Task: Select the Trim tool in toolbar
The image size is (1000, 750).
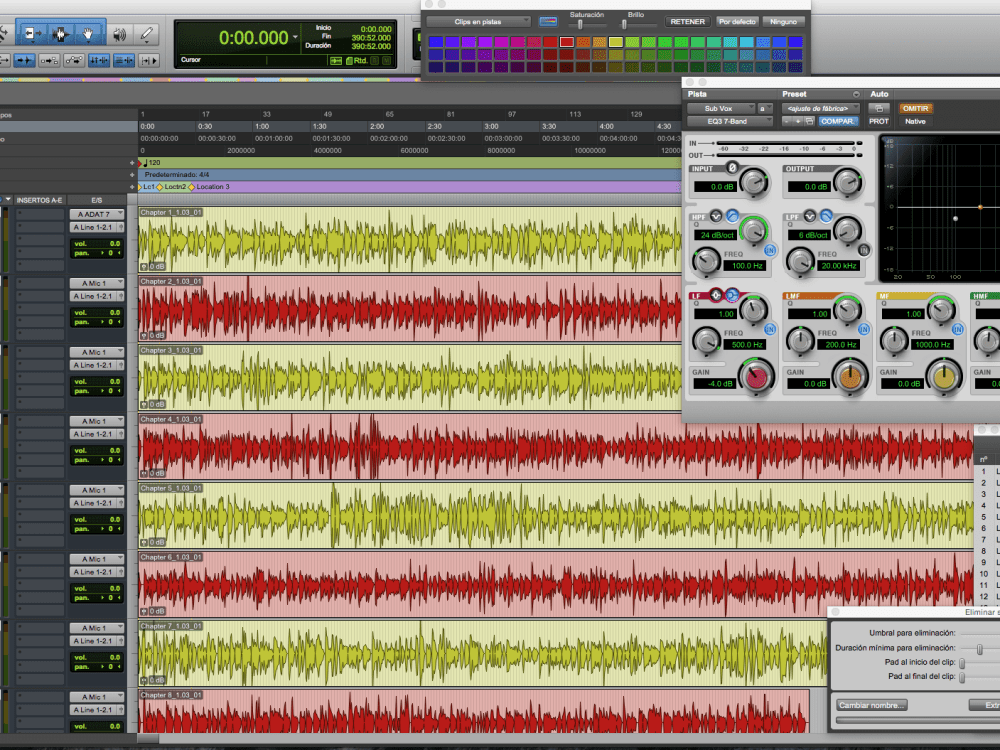Action: (31, 34)
